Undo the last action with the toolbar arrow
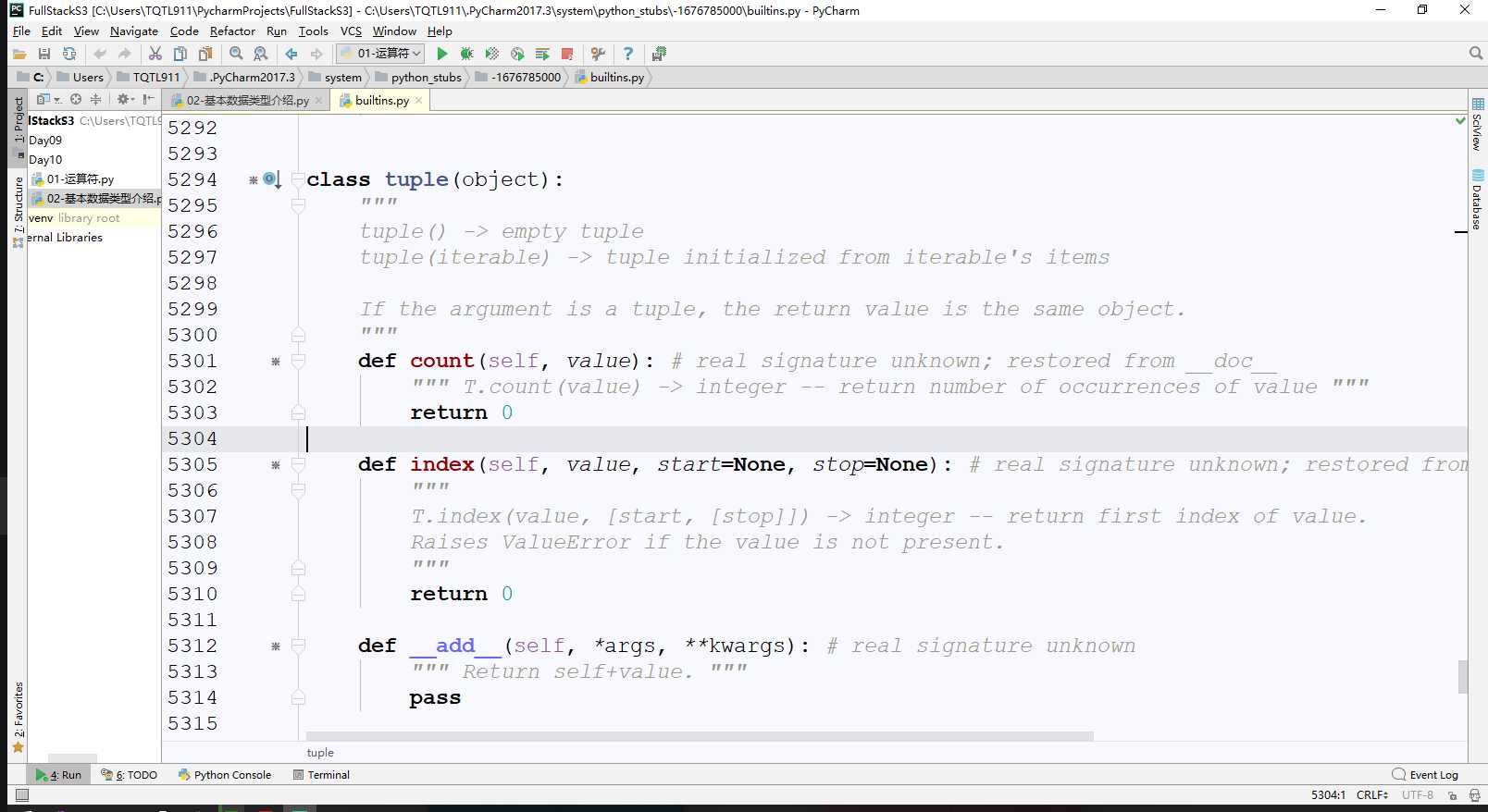The image size is (1488, 812). point(100,54)
